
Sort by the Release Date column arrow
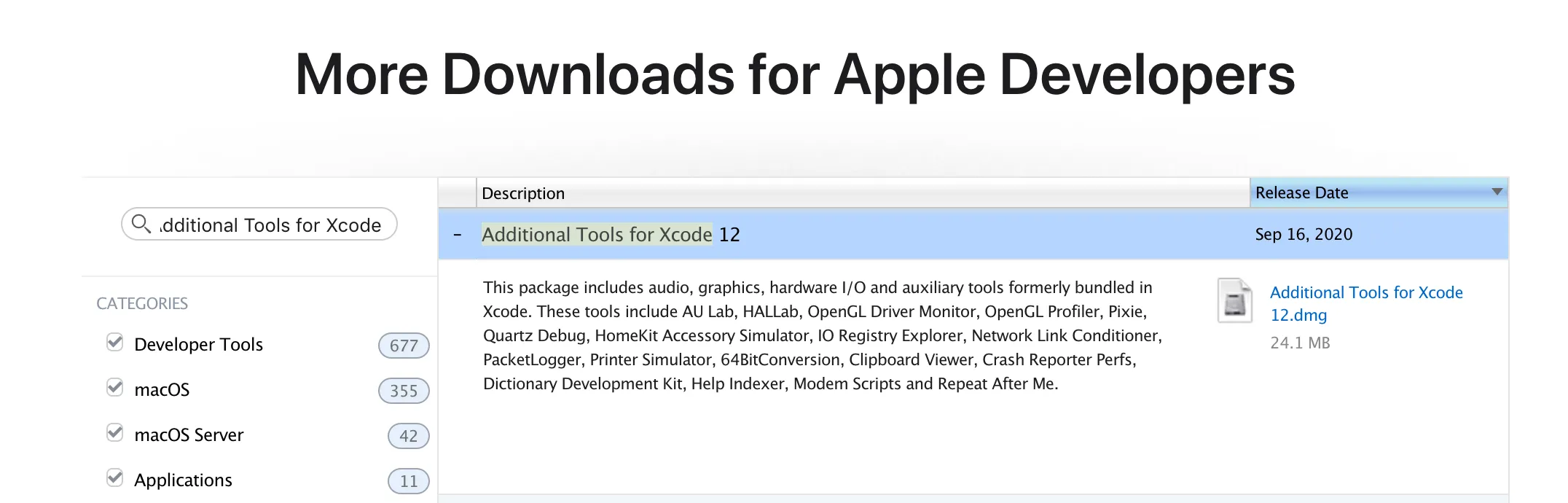(1497, 192)
